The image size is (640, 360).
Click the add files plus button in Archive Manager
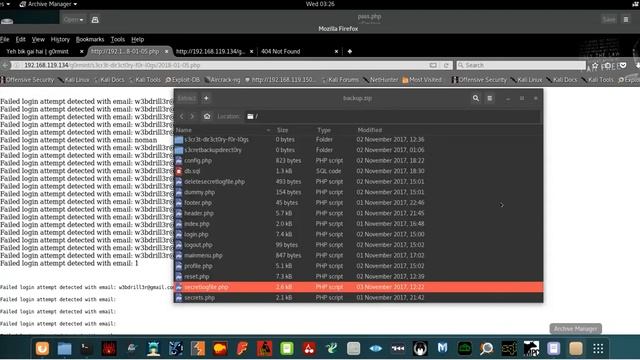[206, 98]
